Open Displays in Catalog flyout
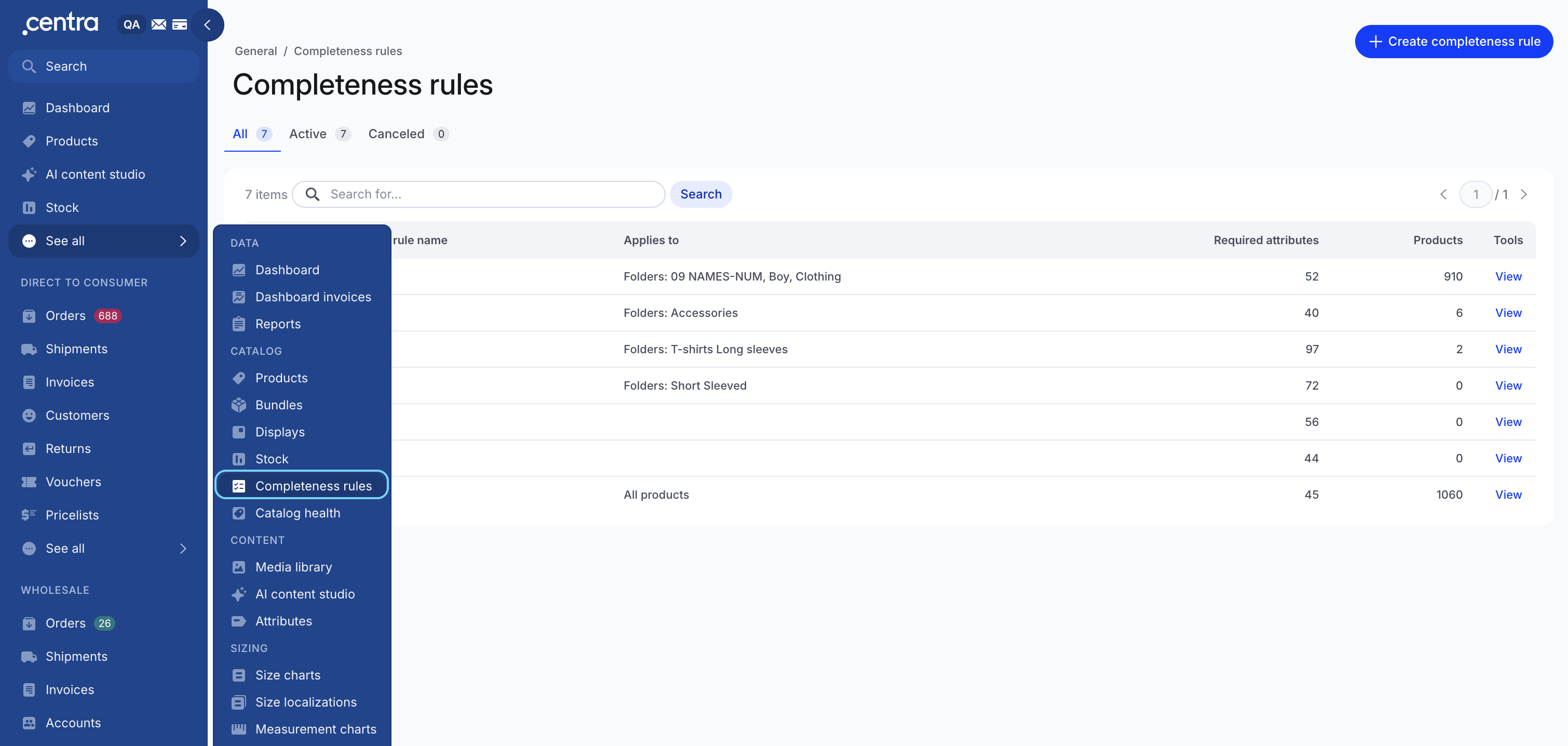 click(x=302, y=432)
